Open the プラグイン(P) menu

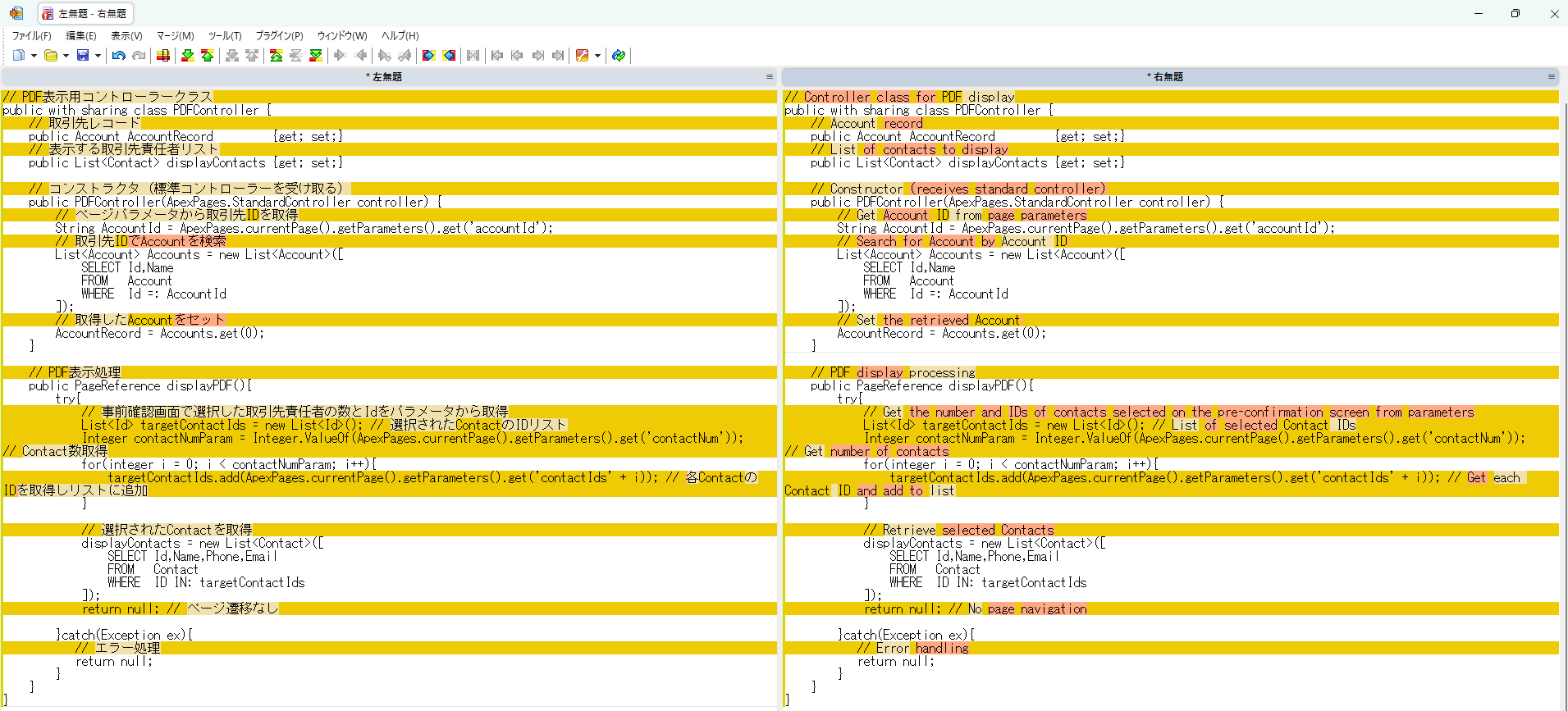(x=279, y=36)
